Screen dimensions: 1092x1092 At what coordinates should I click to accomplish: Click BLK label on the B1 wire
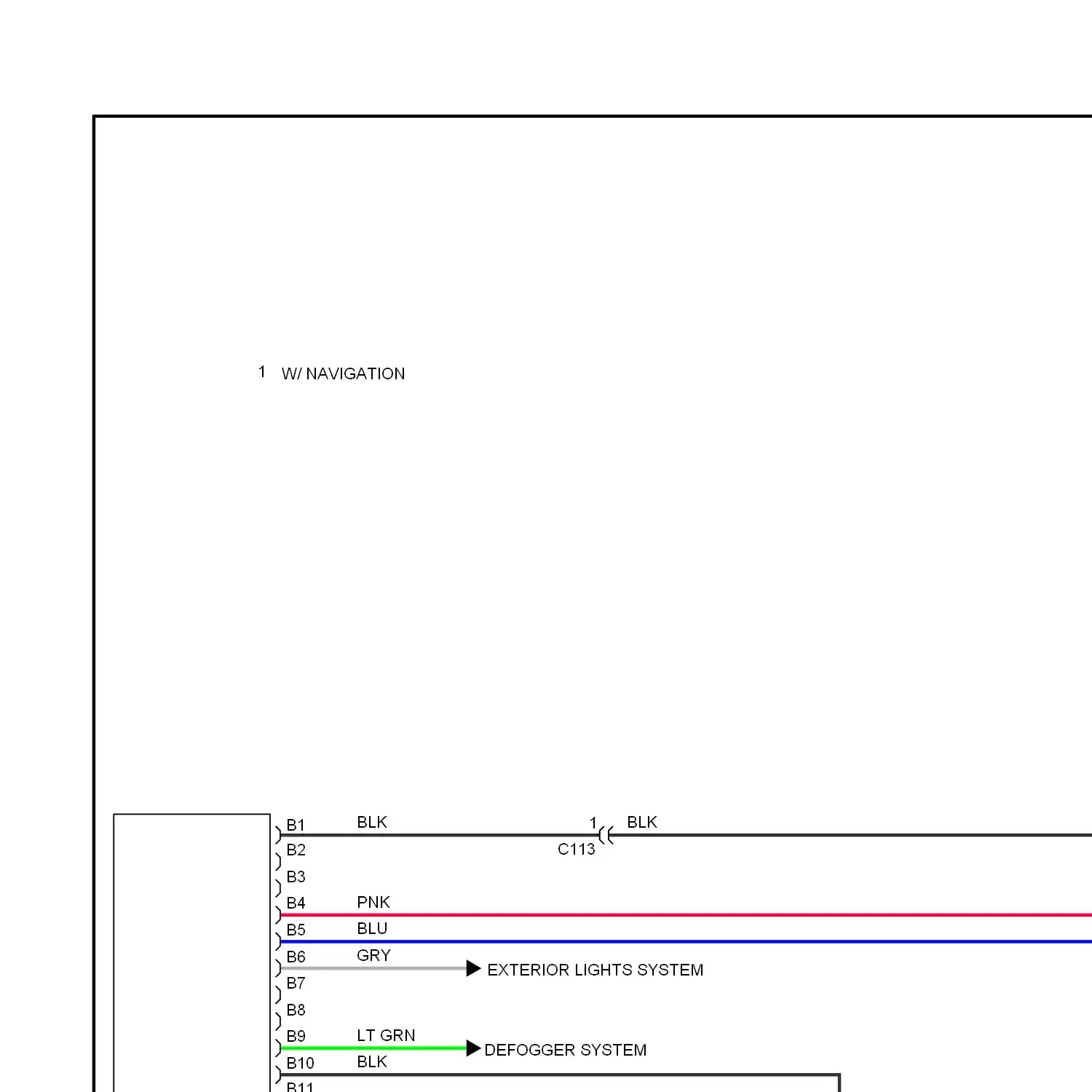[372, 822]
